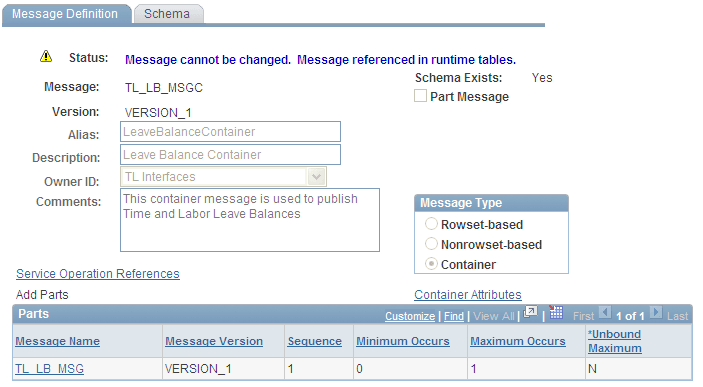Open the Message Definition tab

coord(66,14)
